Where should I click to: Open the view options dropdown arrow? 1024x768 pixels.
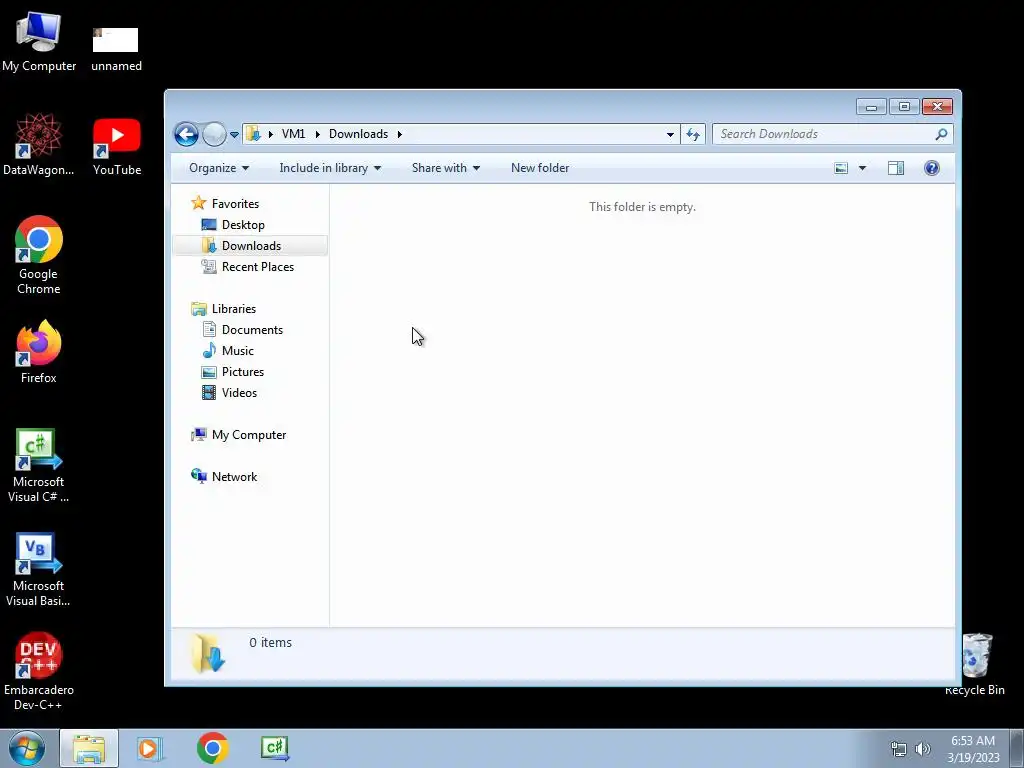(x=862, y=168)
